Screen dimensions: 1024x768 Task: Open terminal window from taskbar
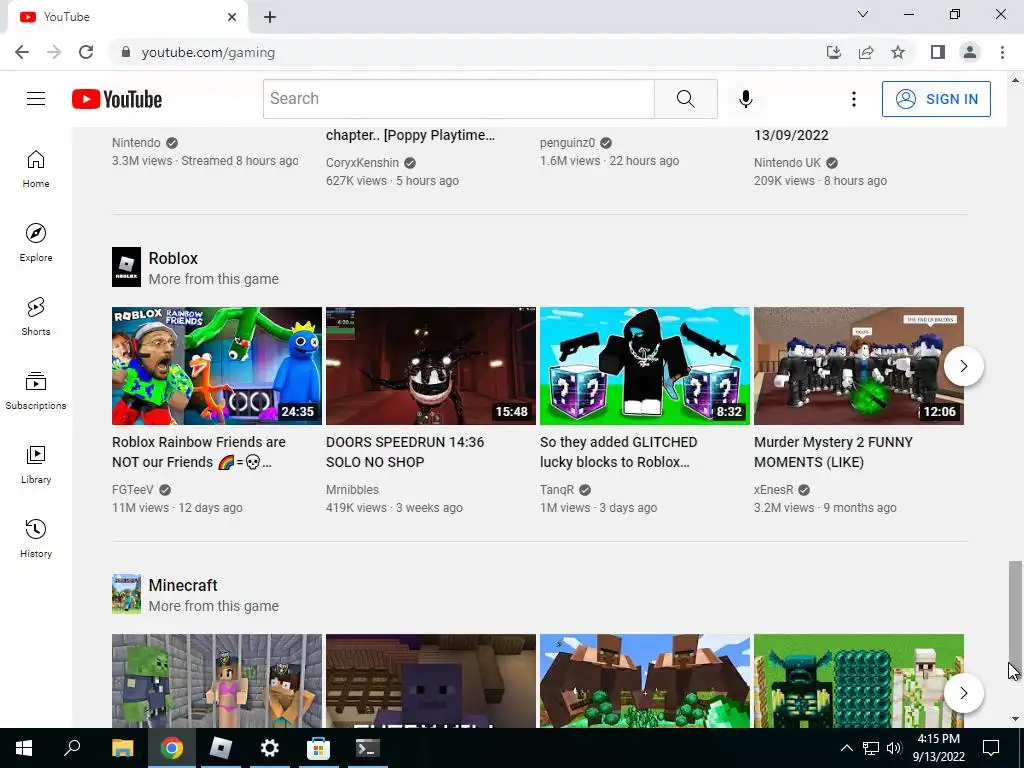coord(367,748)
